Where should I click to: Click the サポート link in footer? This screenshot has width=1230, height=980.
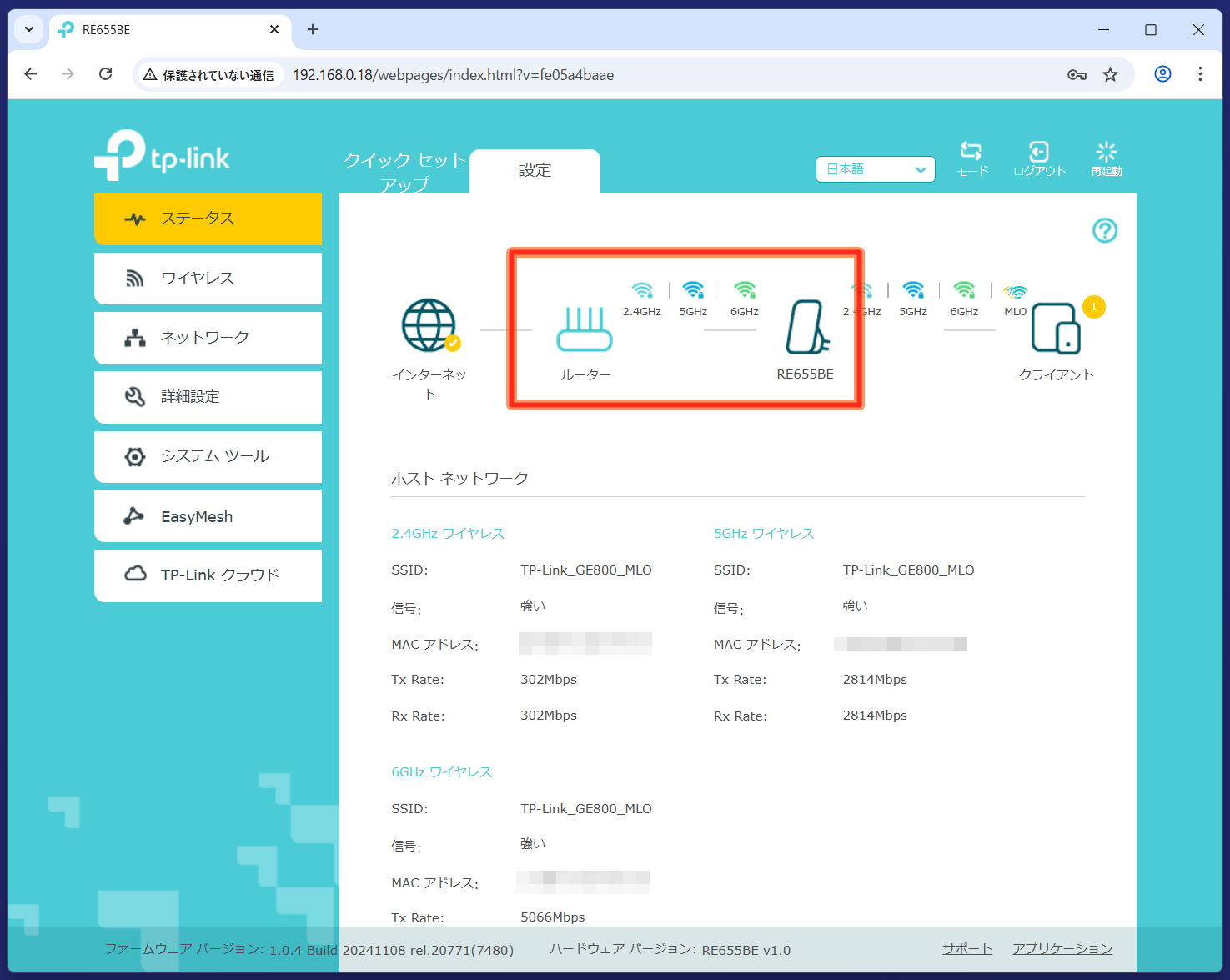967,949
